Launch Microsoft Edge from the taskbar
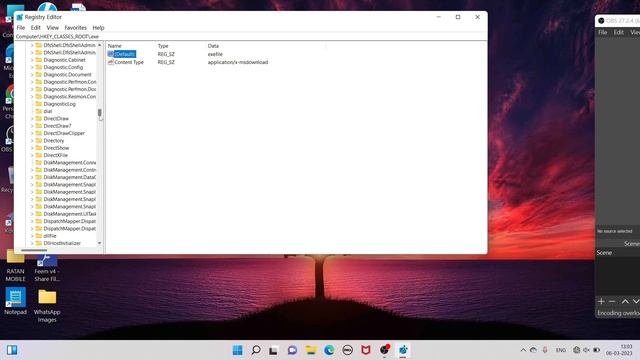 click(329, 350)
